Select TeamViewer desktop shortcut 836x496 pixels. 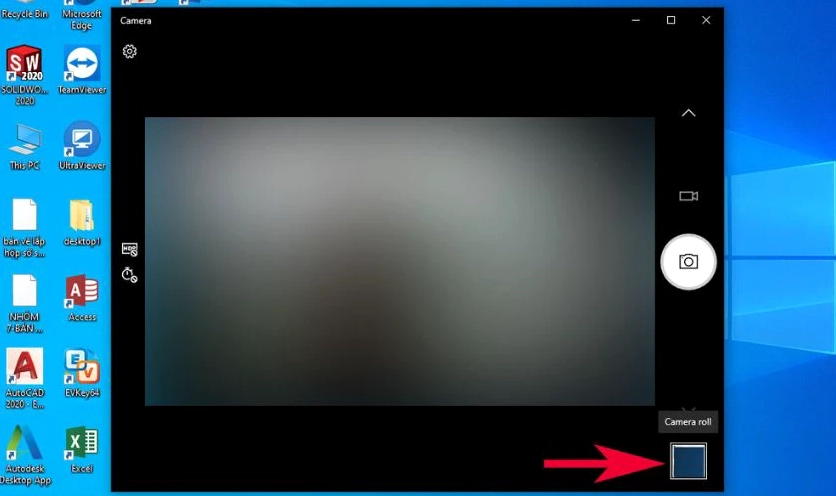tap(82, 70)
